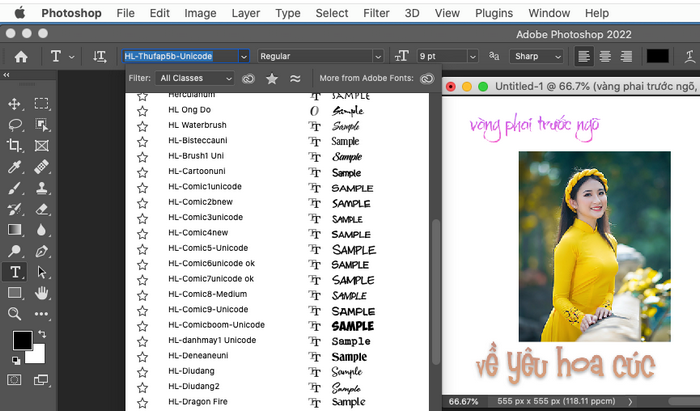Open the All Classes filter dropdown
This screenshot has width=700, height=411.
coord(194,79)
